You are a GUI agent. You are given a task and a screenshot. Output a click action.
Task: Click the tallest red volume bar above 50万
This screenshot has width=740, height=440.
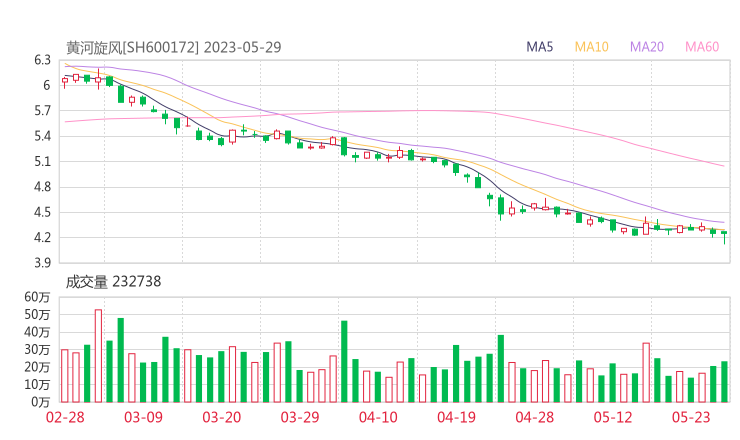coord(98,356)
